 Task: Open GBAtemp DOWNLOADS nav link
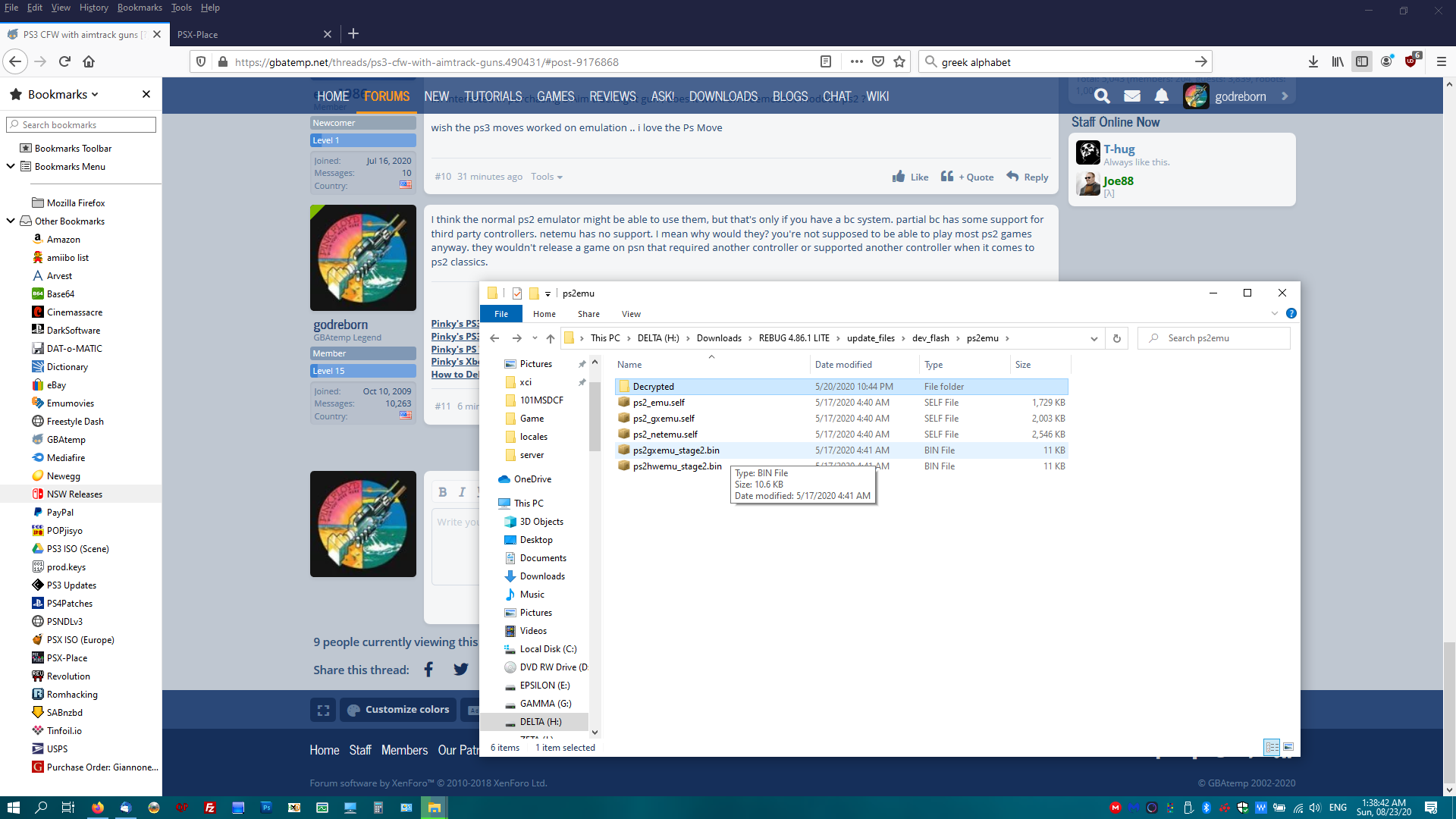coord(723,96)
